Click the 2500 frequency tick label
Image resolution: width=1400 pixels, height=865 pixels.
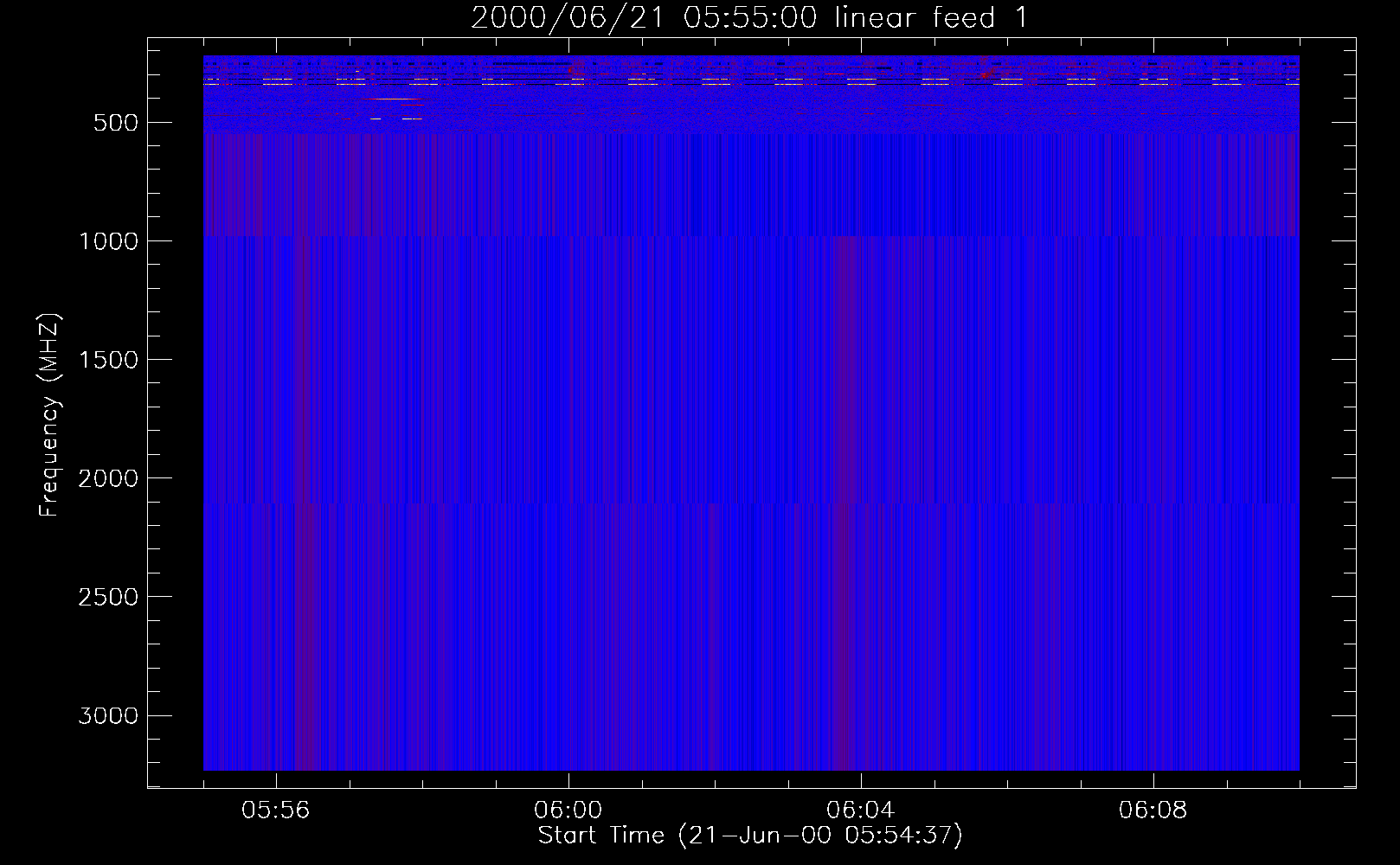[108, 597]
